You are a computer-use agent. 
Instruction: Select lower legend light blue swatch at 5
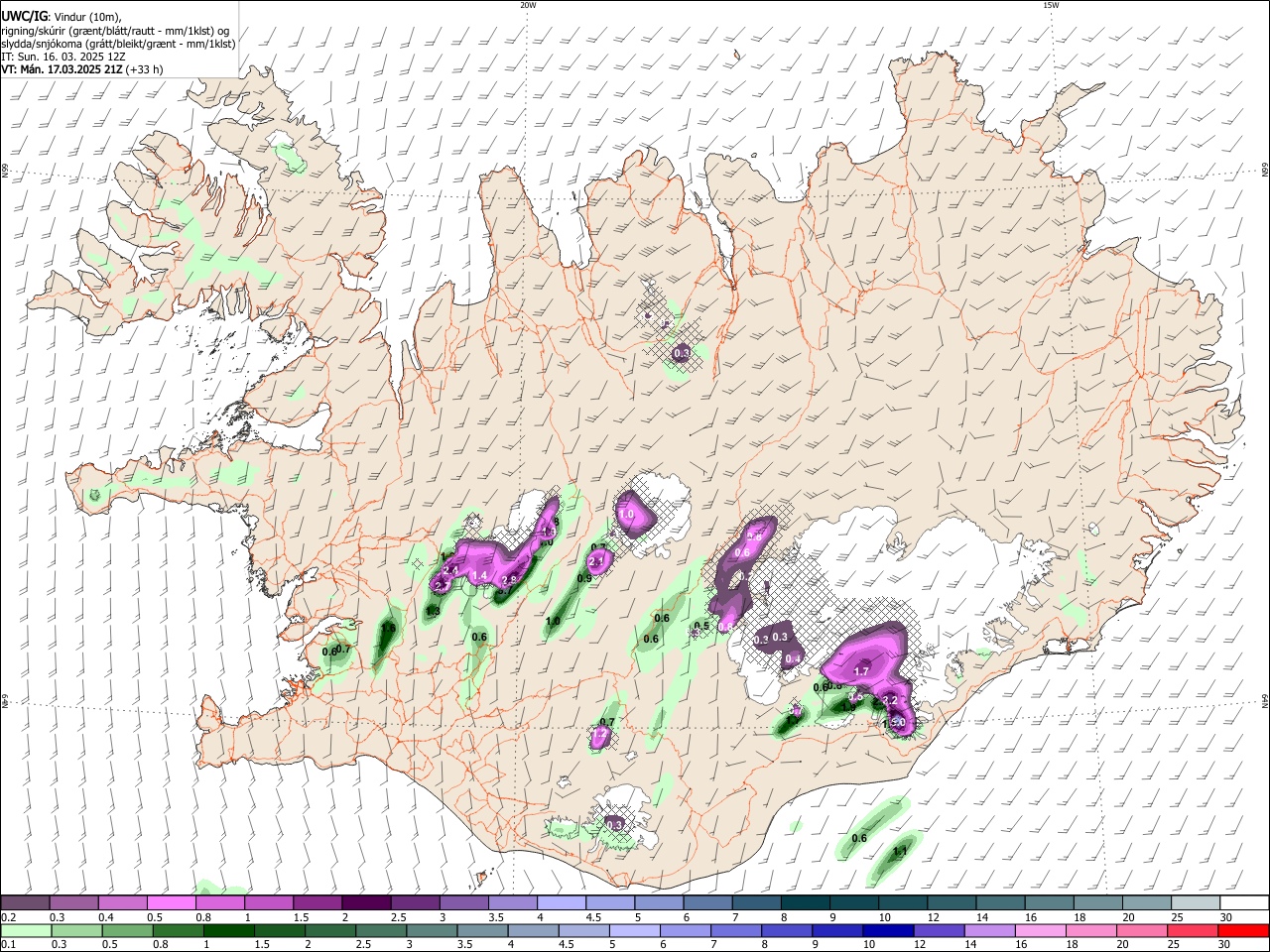pyautogui.click(x=633, y=930)
